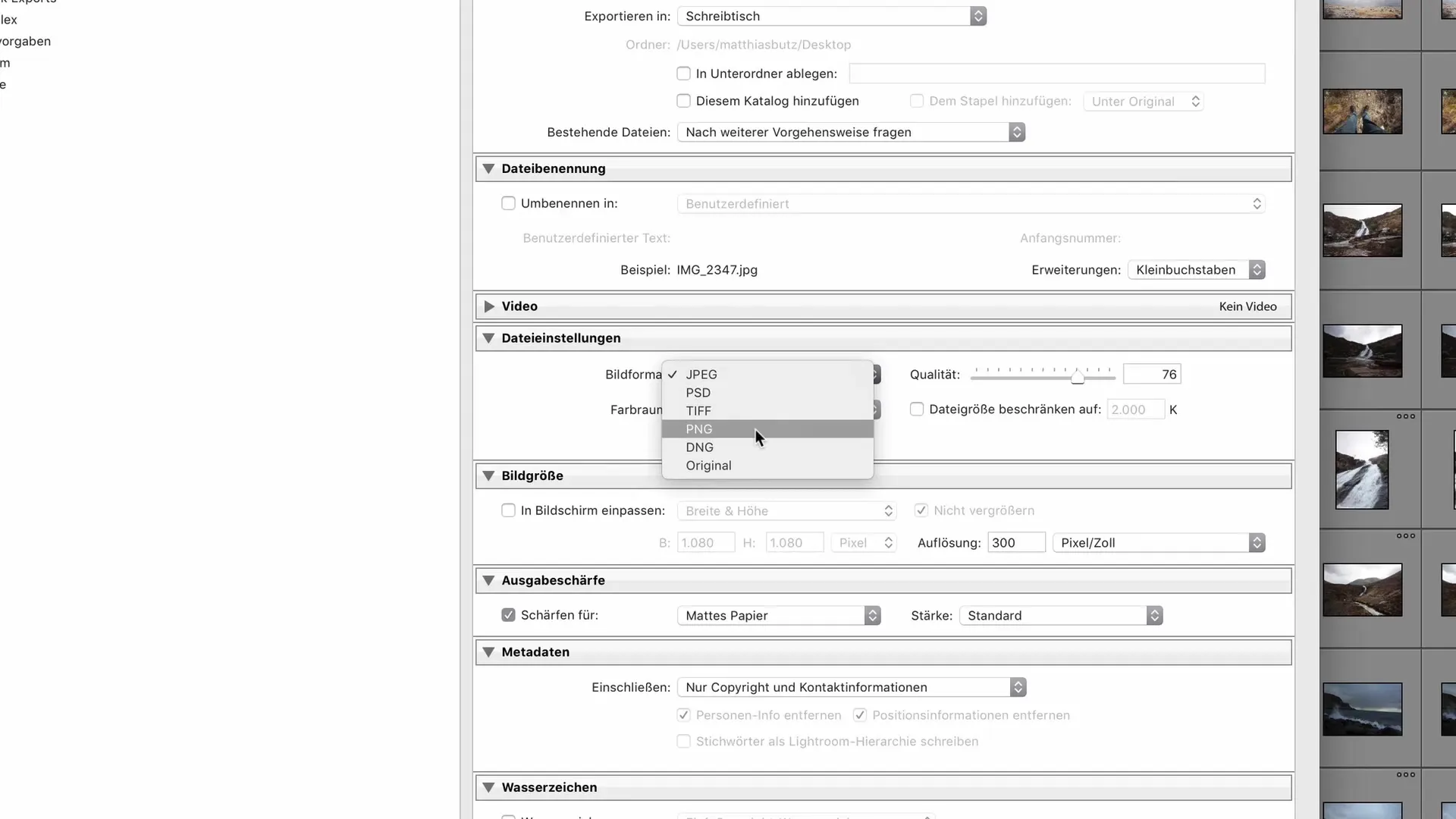
Task: Click the Qualität slider handle
Action: pos(1077,376)
